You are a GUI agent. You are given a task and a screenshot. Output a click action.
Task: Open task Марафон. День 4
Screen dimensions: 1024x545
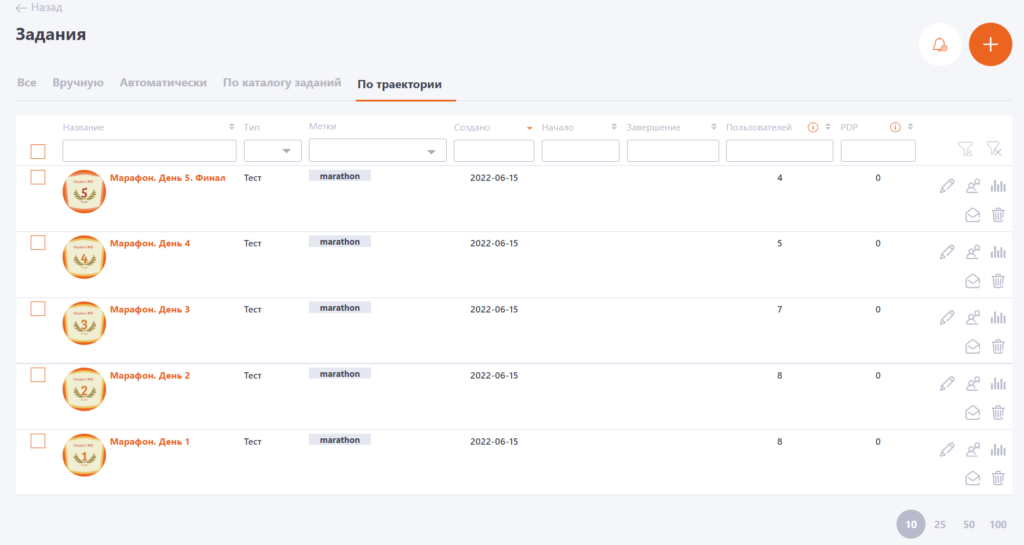[x=150, y=243]
